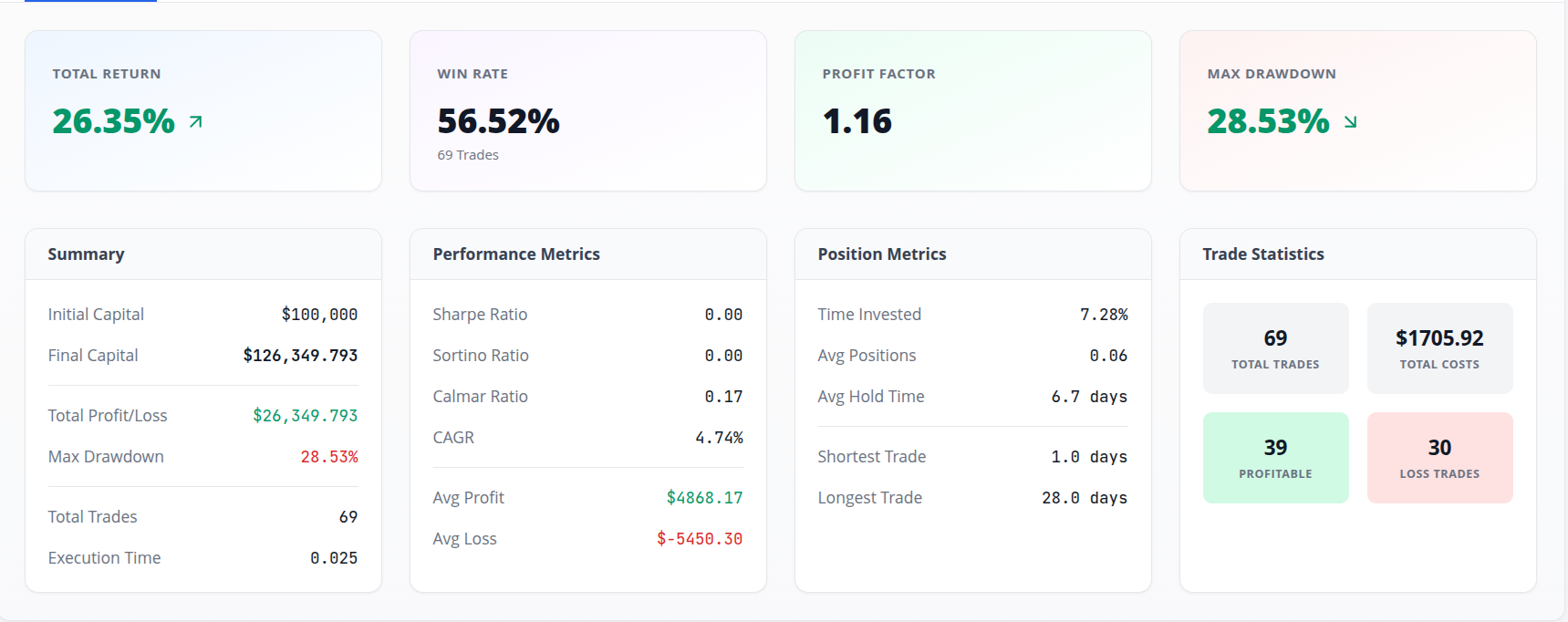Click the Final Capital label
The image size is (1568, 622).
tap(93, 356)
